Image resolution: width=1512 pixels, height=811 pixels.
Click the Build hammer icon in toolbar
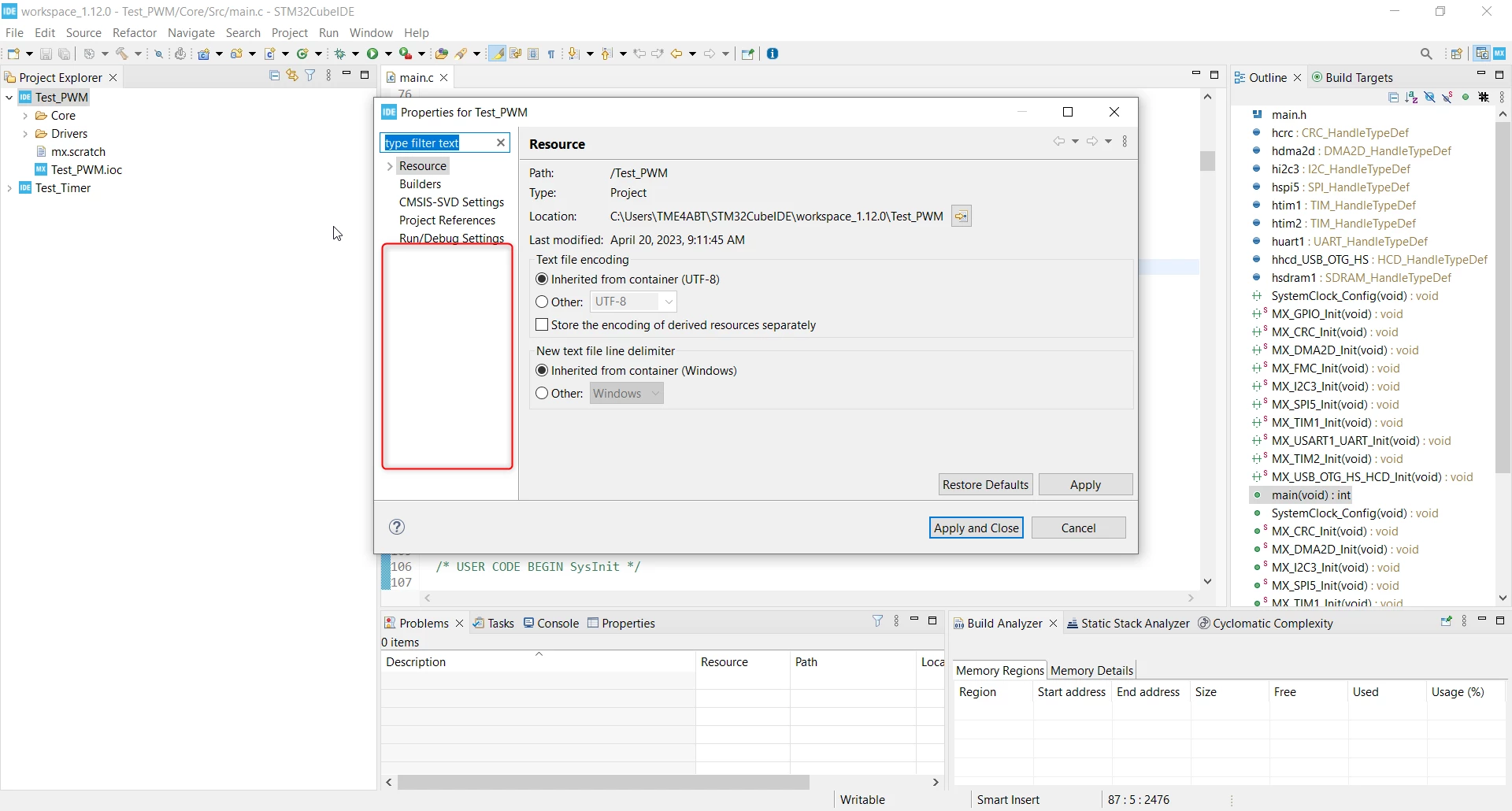[x=122, y=54]
